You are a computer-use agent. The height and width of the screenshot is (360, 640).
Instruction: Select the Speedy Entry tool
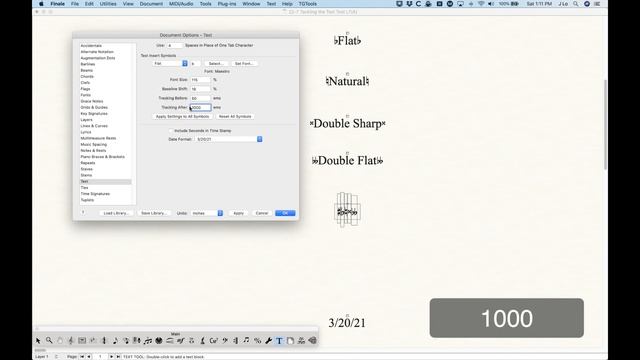[126, 340]
